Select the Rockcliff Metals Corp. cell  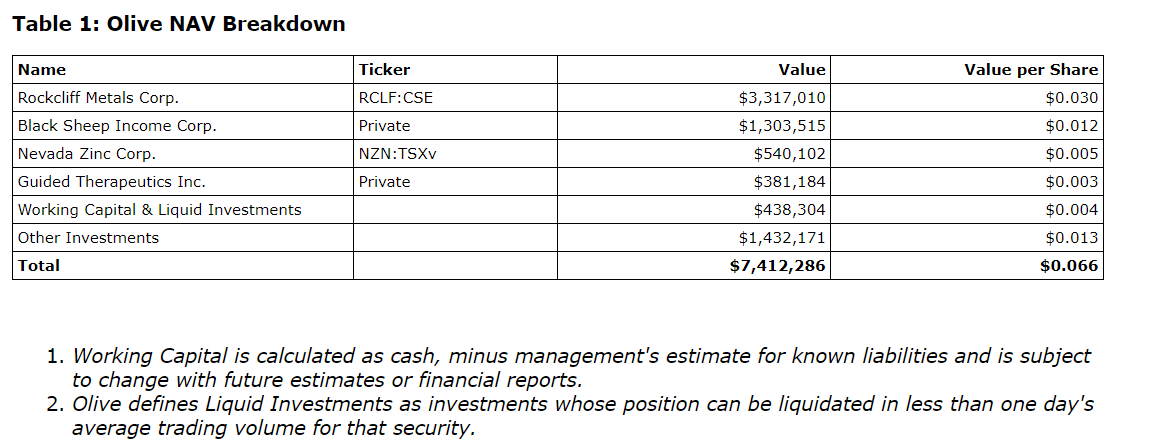pyautogui.click(x=98, y=98)
